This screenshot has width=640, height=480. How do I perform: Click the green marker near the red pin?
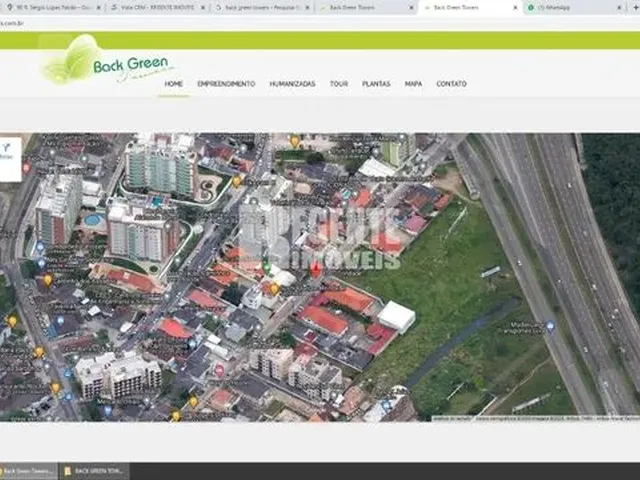point(267,268)
